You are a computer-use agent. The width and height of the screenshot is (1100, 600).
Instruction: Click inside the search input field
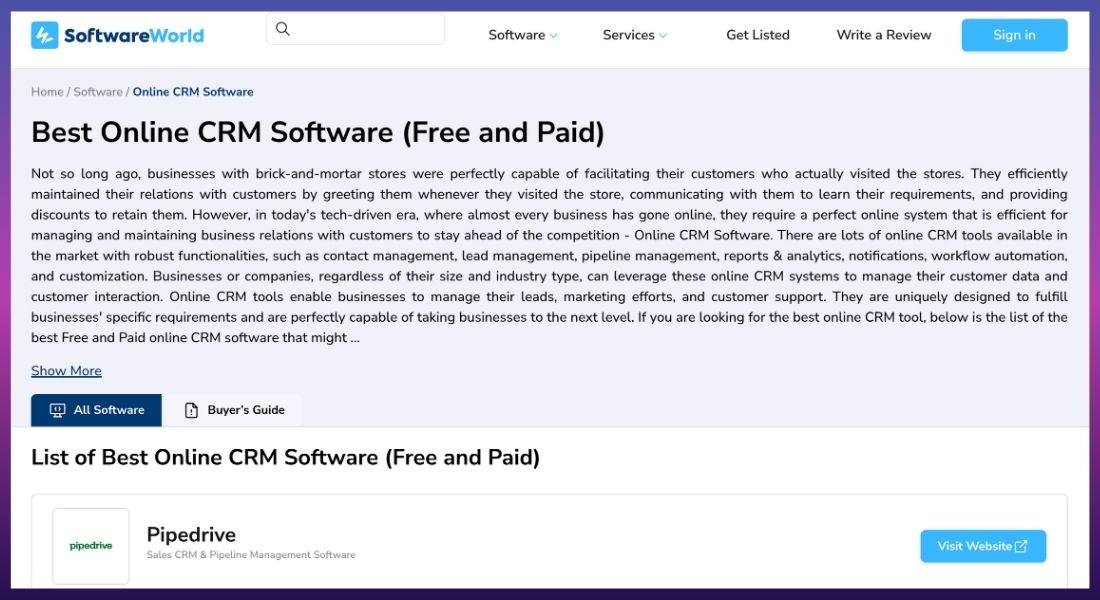[x=360, y=29]
